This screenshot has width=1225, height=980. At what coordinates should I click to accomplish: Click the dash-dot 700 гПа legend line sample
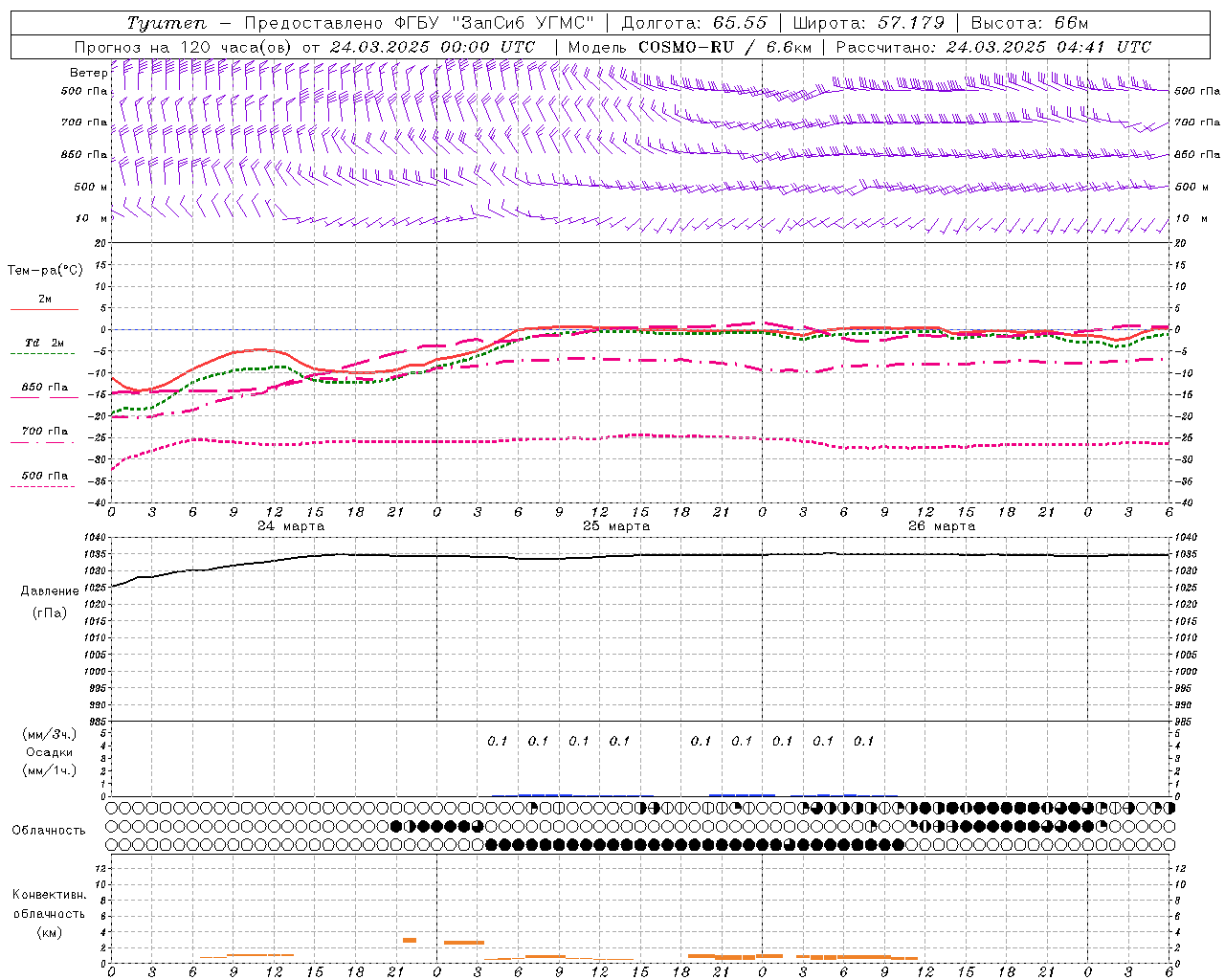42,442
